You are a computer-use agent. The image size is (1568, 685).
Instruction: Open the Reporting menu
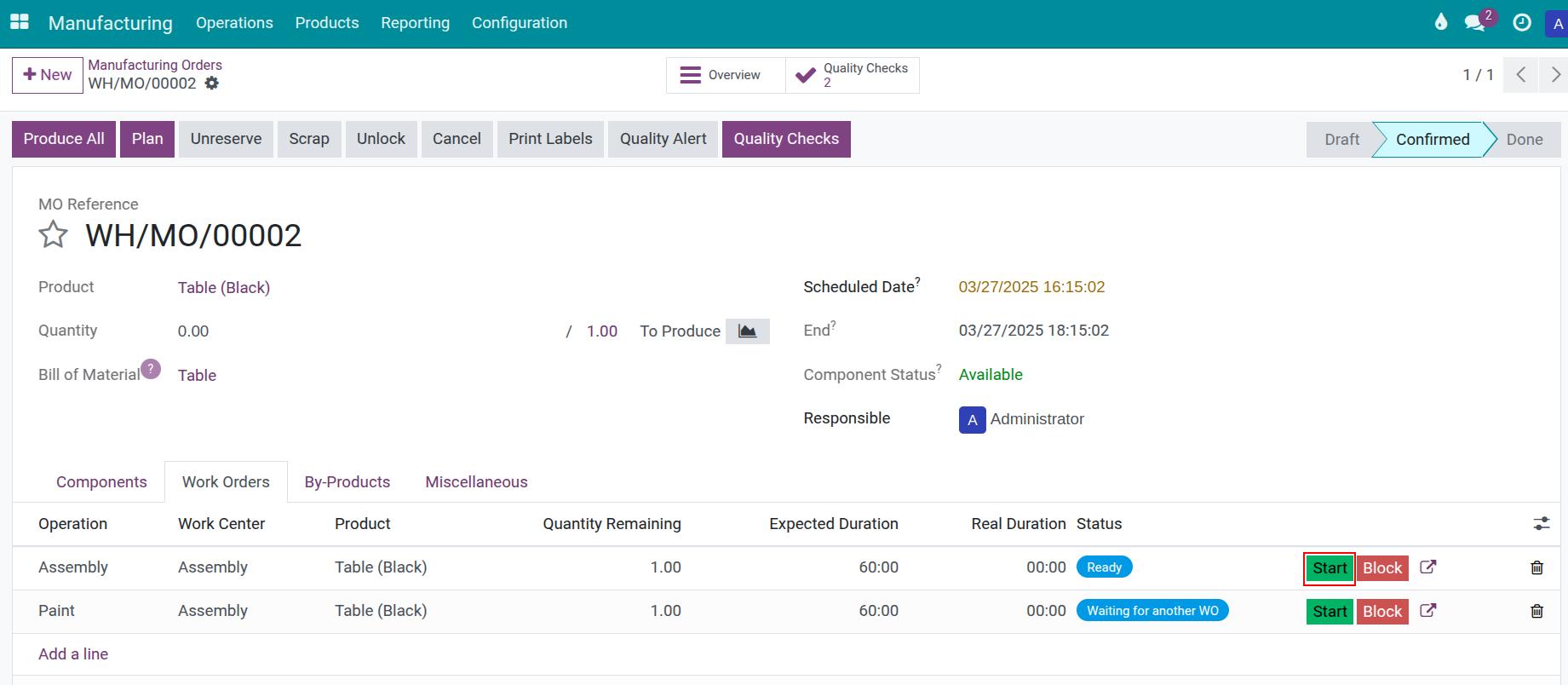416,23
